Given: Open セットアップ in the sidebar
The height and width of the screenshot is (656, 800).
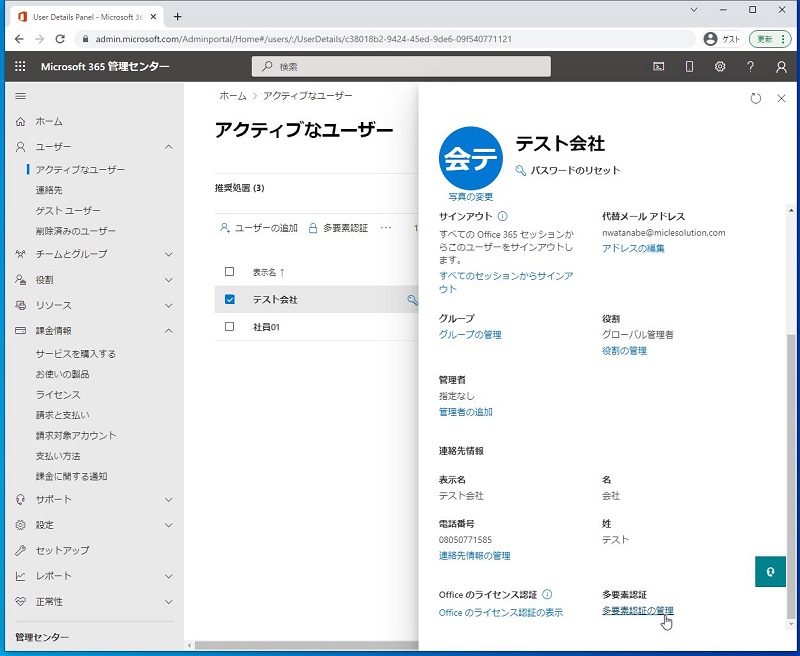Looking at the screenshot, I should 62,550.
